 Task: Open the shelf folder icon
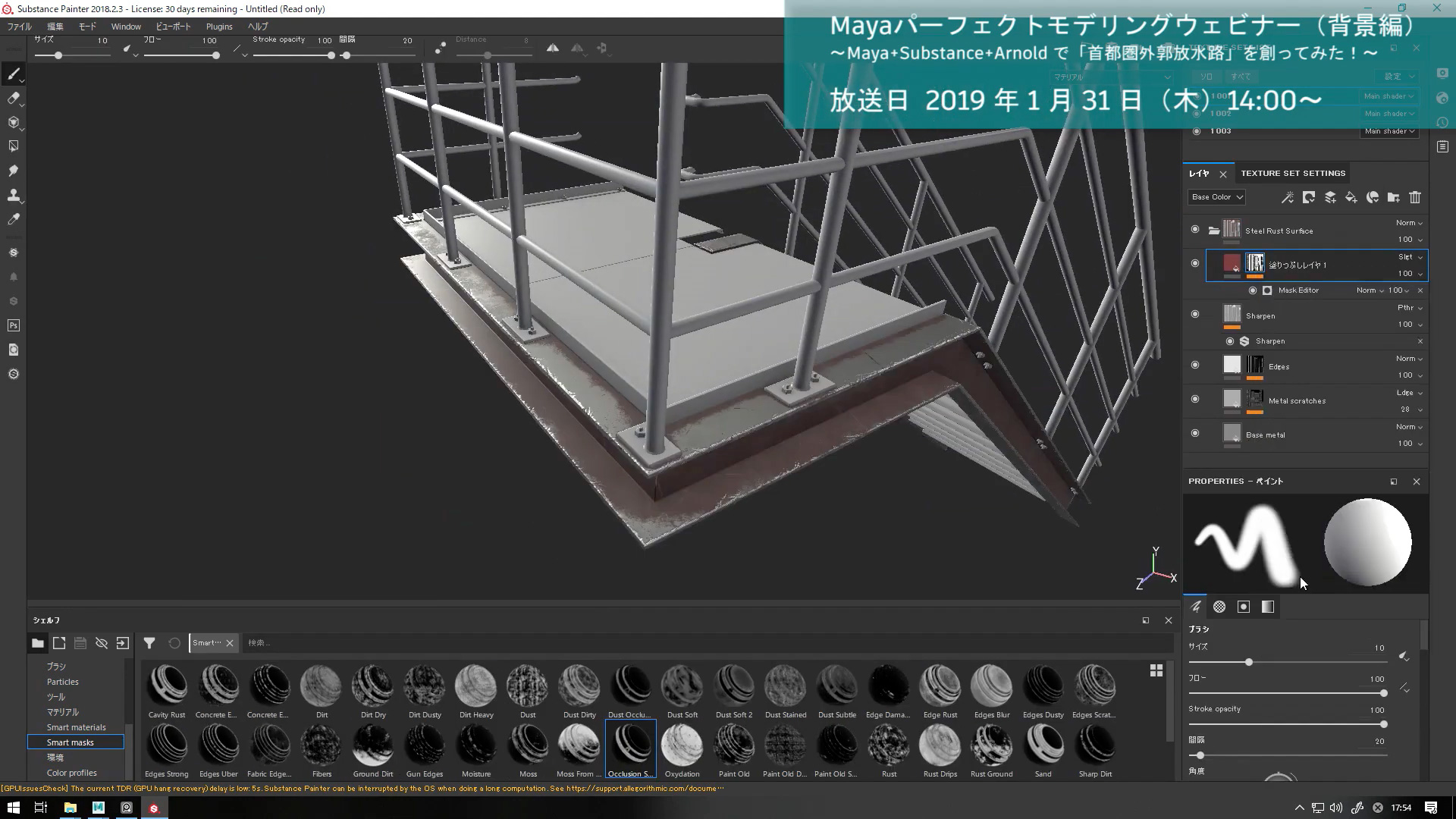(37, 643)
